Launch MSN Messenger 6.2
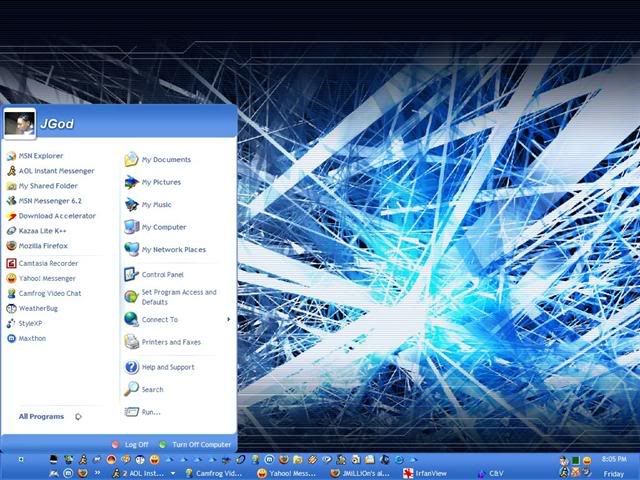Viewport: 640px width, 480px height. [44, 201]
